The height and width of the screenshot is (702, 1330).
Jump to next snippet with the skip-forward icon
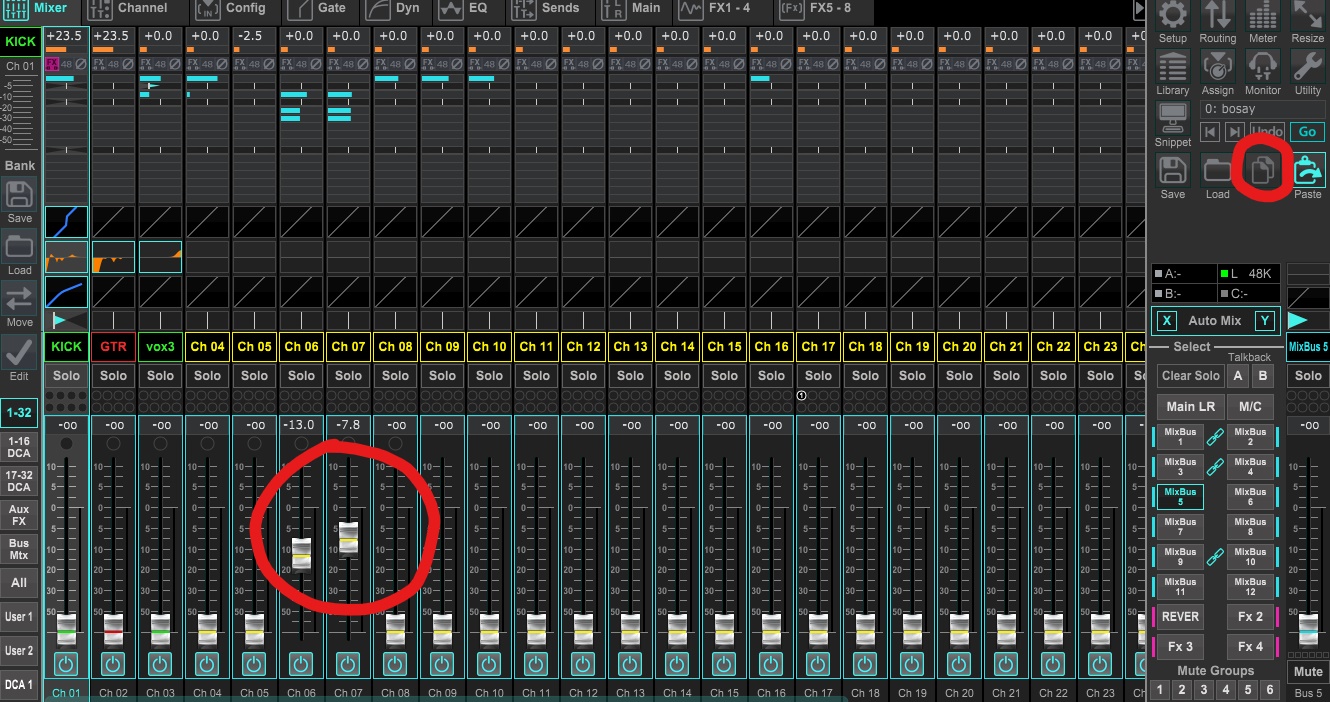click(x=1234, y=132)
